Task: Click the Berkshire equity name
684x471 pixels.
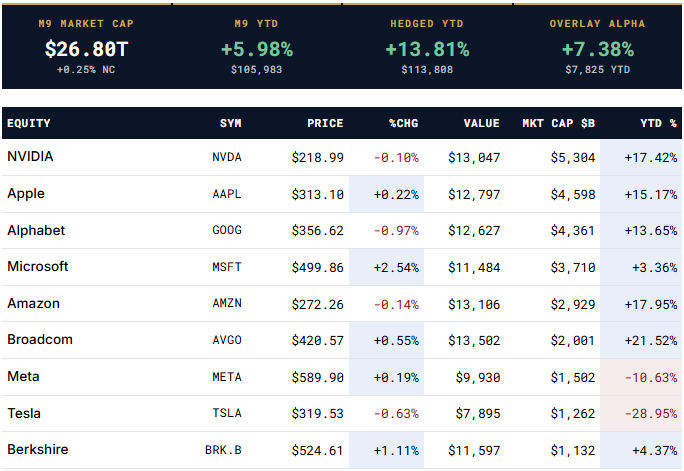Action: click(38, 450)
